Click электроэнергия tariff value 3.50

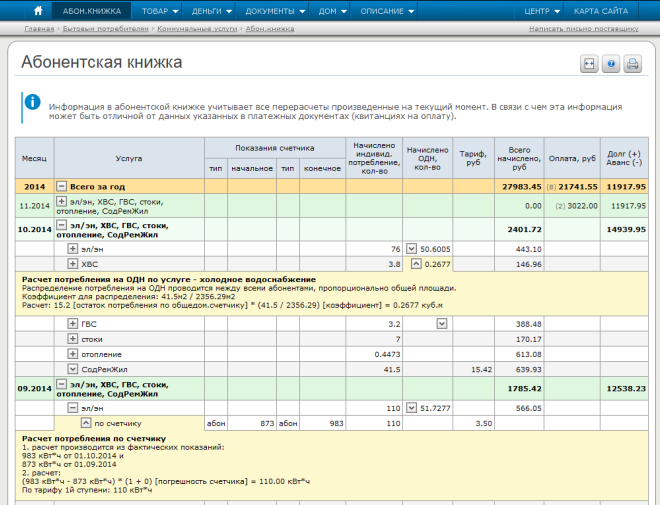484,423
